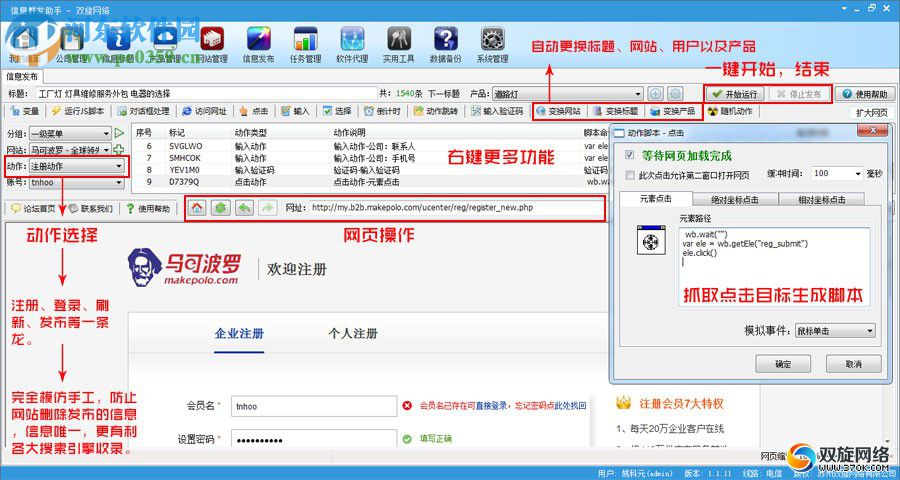Click the browser home icon button
The height and width of the screenshot is (480, 900).
[x=197, y=208]
